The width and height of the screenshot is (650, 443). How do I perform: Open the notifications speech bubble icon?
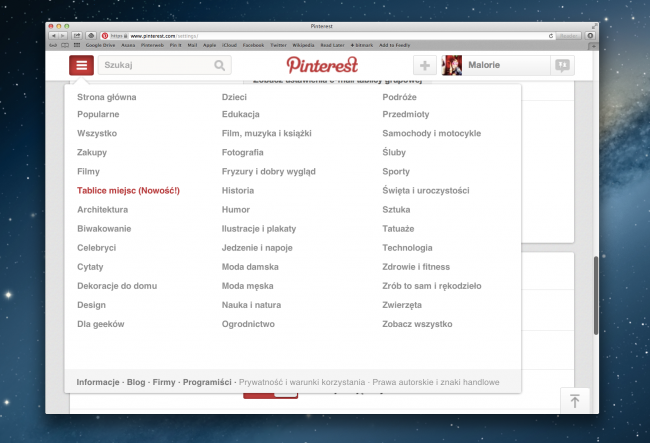pyautogui.click(x=563, y=65)
